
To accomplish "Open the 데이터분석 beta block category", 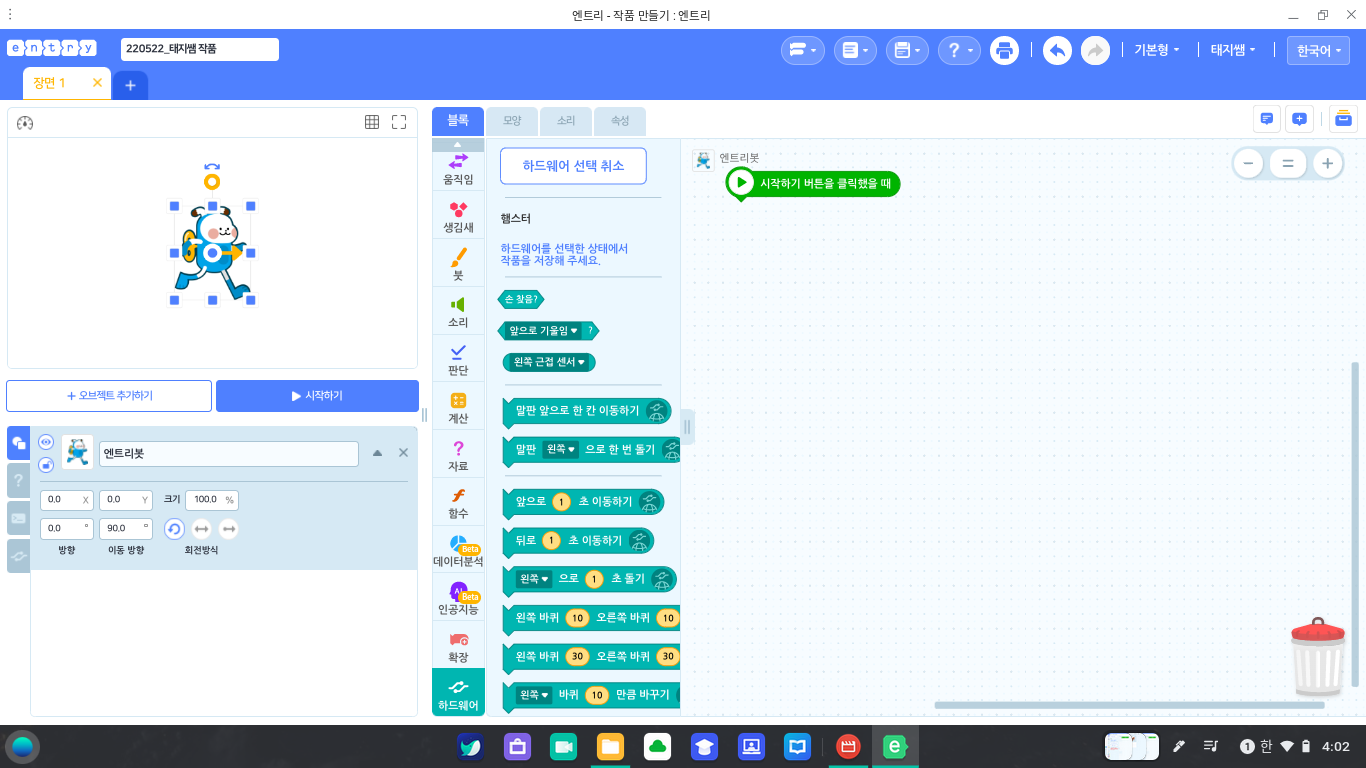I will (458, 551).
